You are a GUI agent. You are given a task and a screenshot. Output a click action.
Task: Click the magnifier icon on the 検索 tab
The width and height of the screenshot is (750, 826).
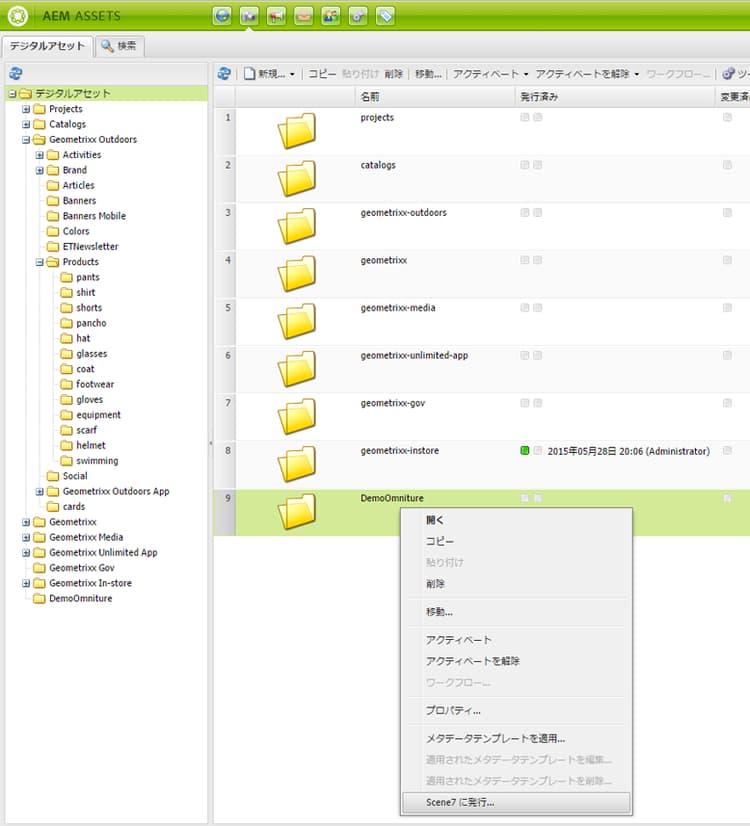(x=107, y=46)
